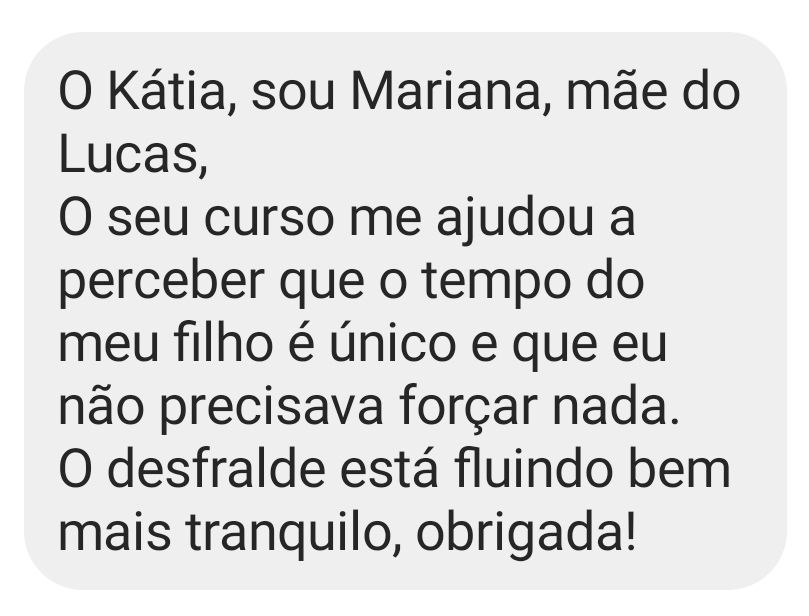809x616 pixels.
Task: Click the word "mais" on the last line
Action: pyautogui.click(x=115, y=532)
